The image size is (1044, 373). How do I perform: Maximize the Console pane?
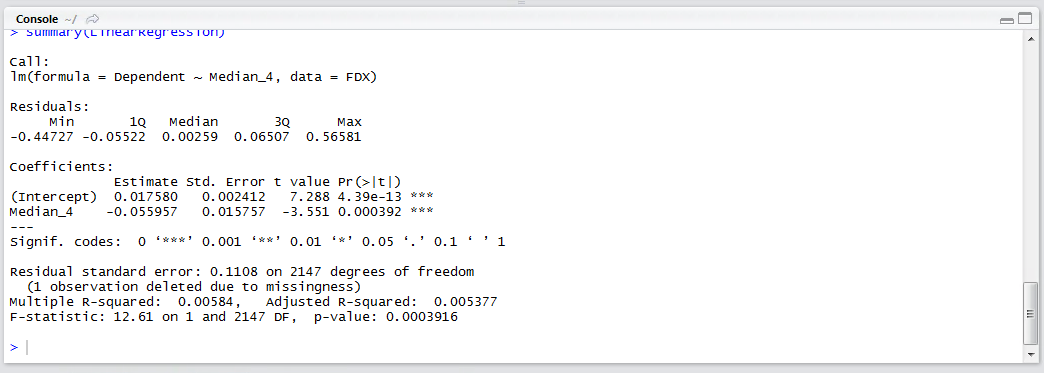[x=1021, y=20]
